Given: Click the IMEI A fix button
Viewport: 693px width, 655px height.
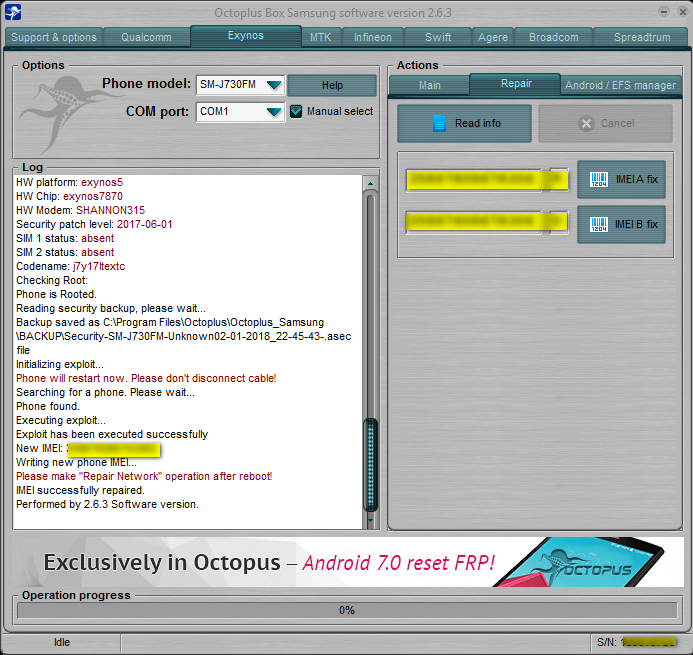Looking at the screenshot, I should [x=621, y=179].
